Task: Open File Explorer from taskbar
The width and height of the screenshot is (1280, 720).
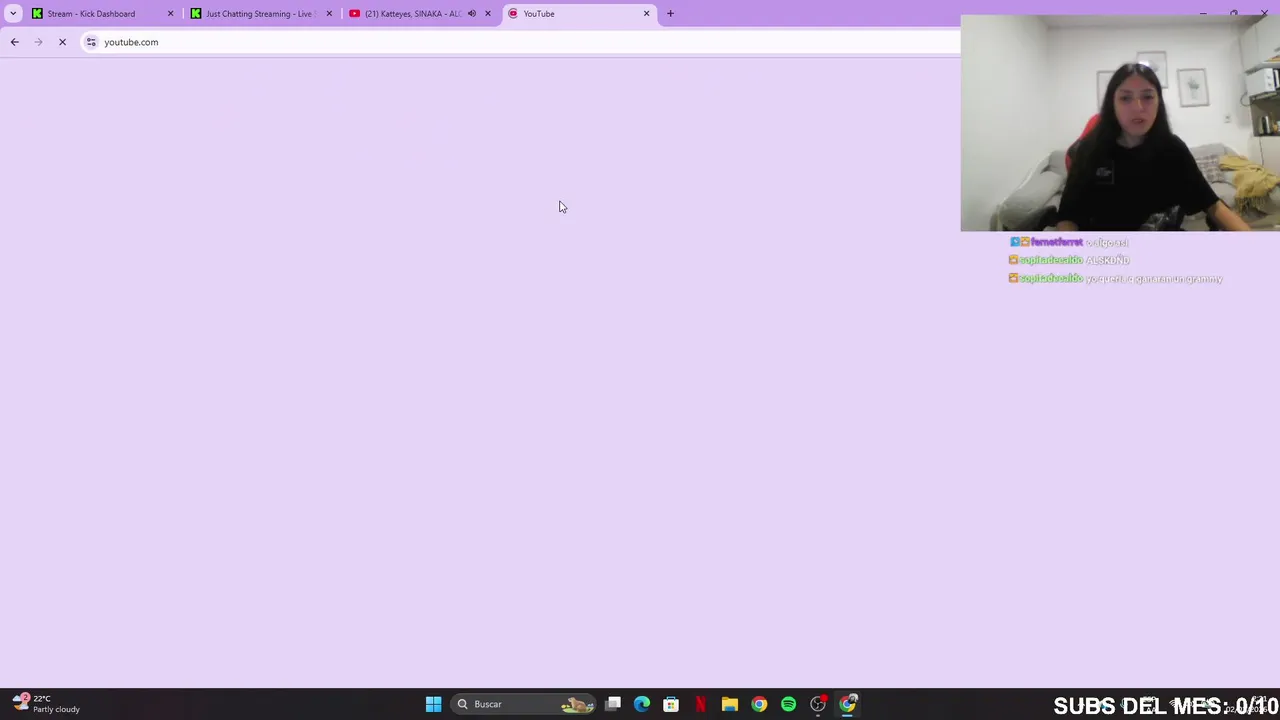Action: (x=730, y=704)
